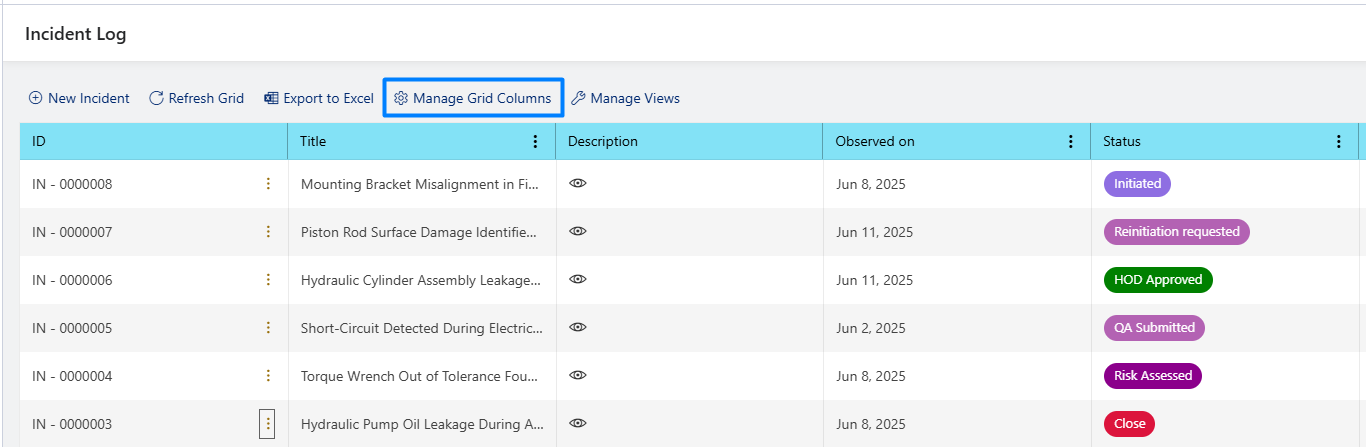Show description for Torque Wrench incident
This screenshot has height=447, width=1366.
pyautogui.click(x=577, y=375)
